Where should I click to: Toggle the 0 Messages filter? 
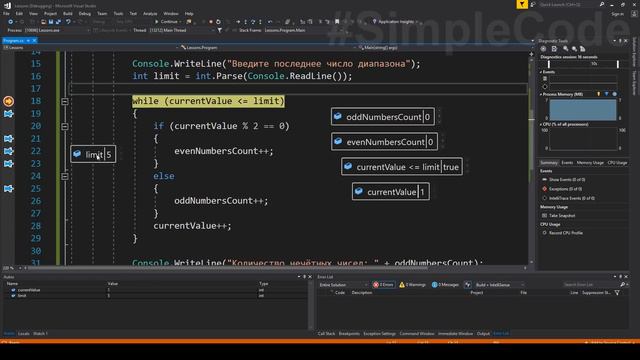(x=445, y=284)
